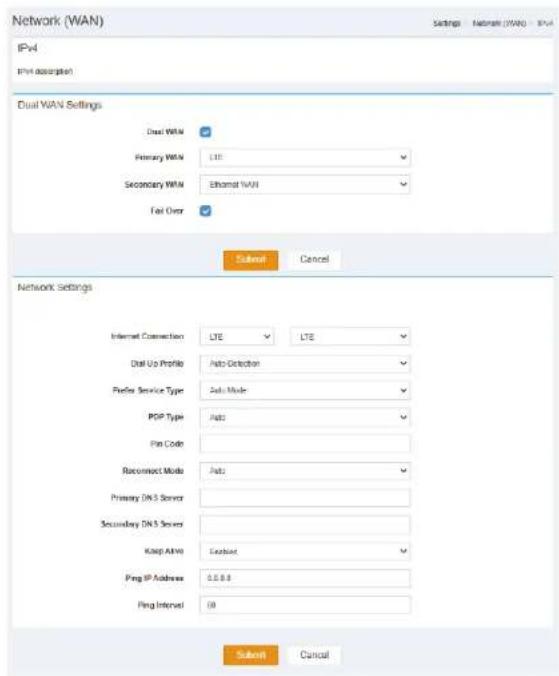Click the Pin Code input field
This screenshot has height=676, width=559.
[x=305, y=444]
